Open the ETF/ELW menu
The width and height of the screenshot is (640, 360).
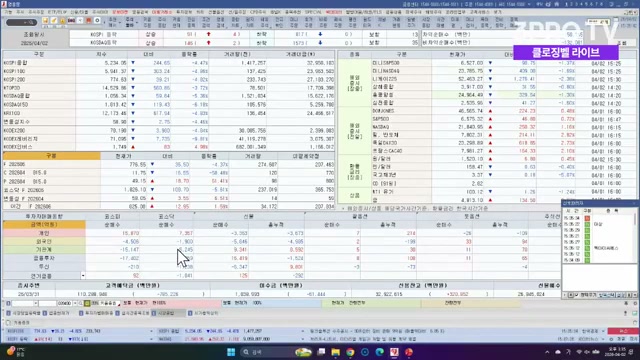pyautogui.click(x=57, y=12)
